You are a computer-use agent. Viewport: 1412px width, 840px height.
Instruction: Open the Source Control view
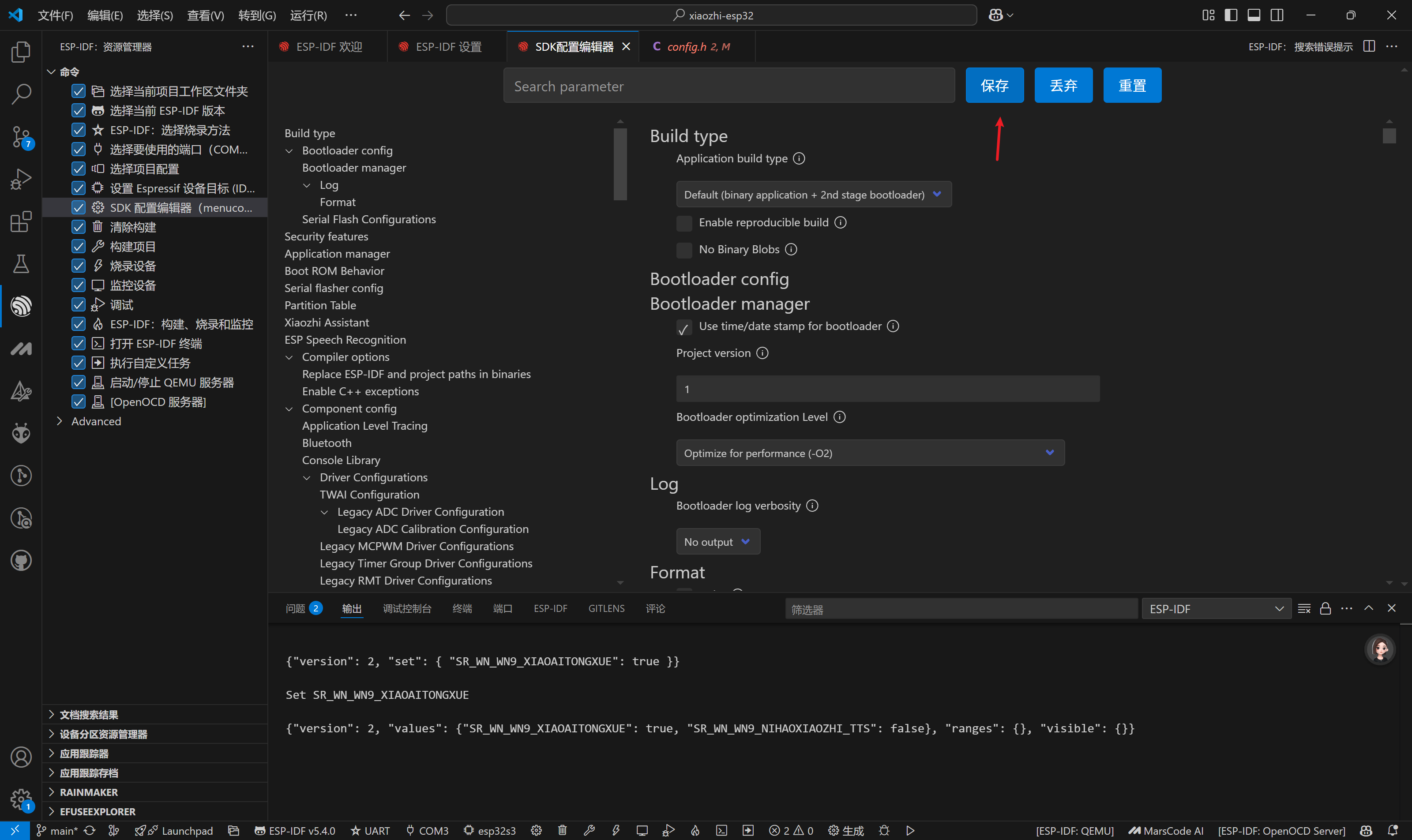click(x=21, y=137)
